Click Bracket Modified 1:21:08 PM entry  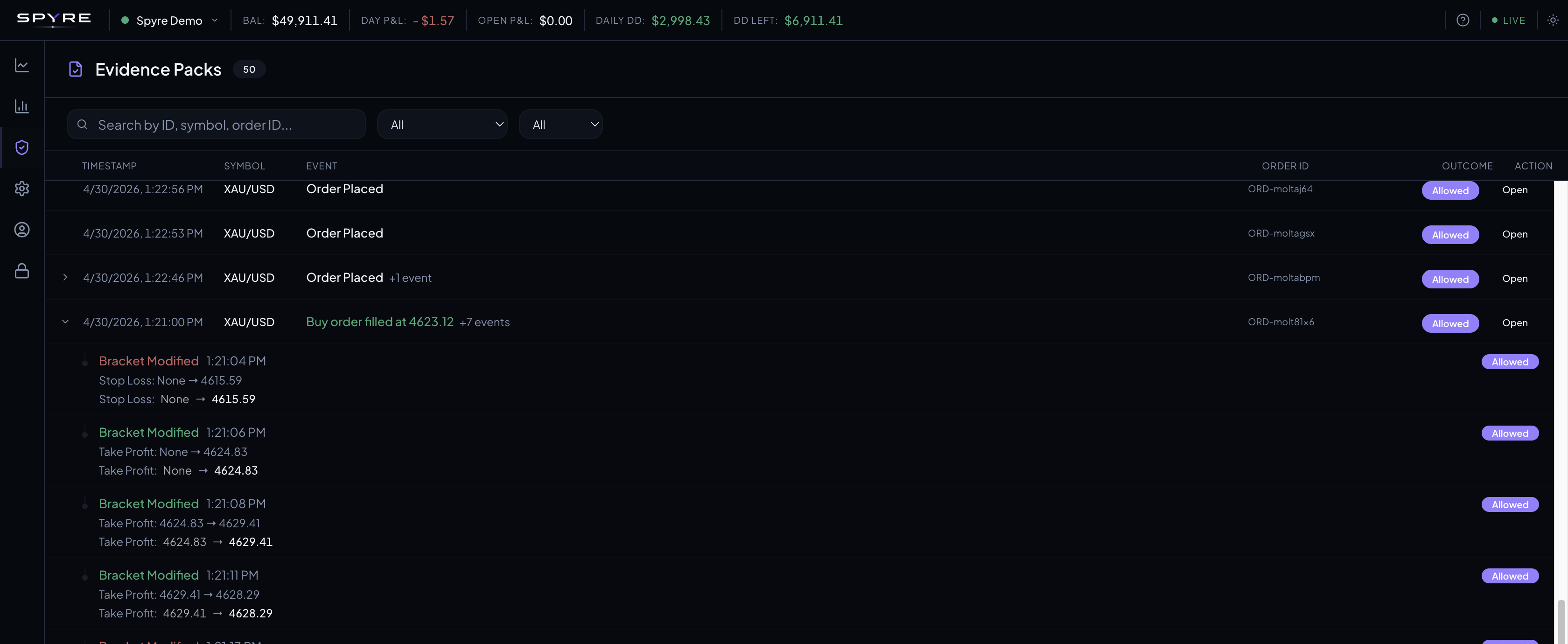coord(182,504)
